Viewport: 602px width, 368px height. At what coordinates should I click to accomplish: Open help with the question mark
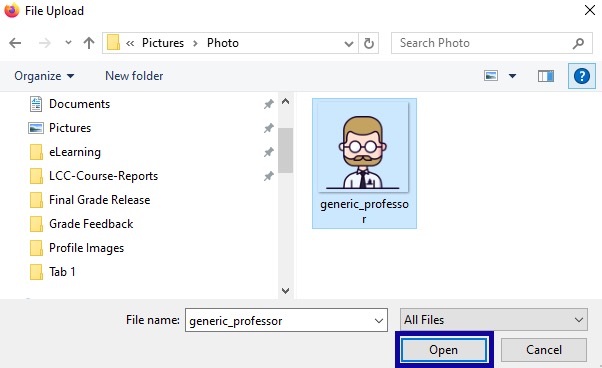coord(582,76)
